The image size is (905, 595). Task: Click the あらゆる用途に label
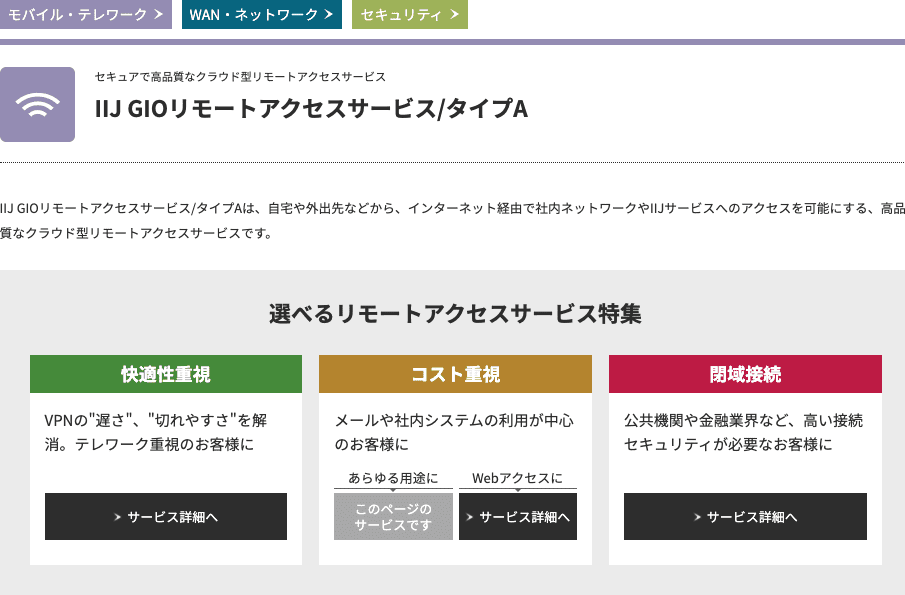pos(393,478)
